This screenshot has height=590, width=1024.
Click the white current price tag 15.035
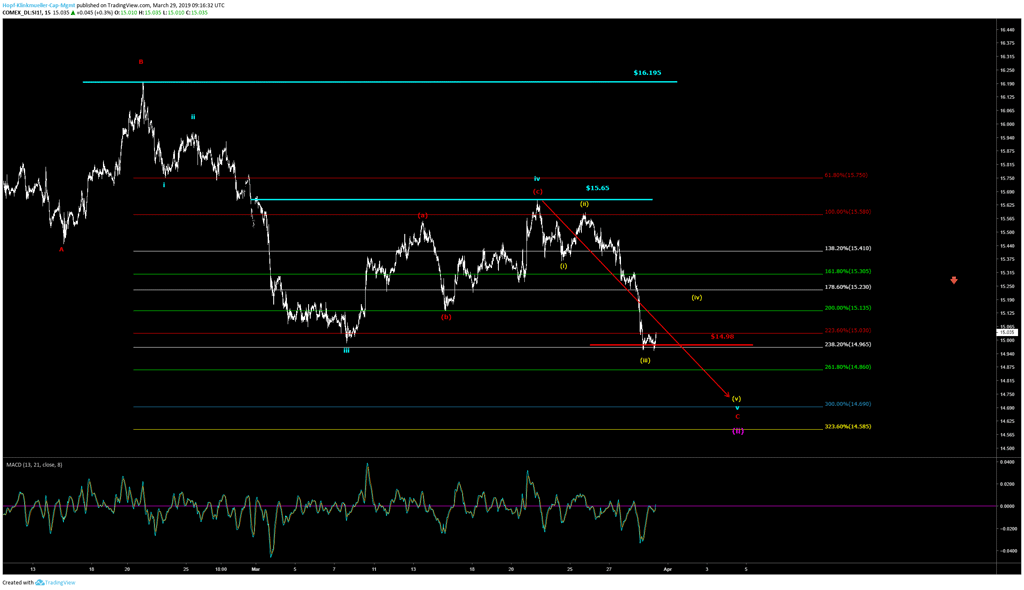pyautogui.click(x=1008, y=333)
